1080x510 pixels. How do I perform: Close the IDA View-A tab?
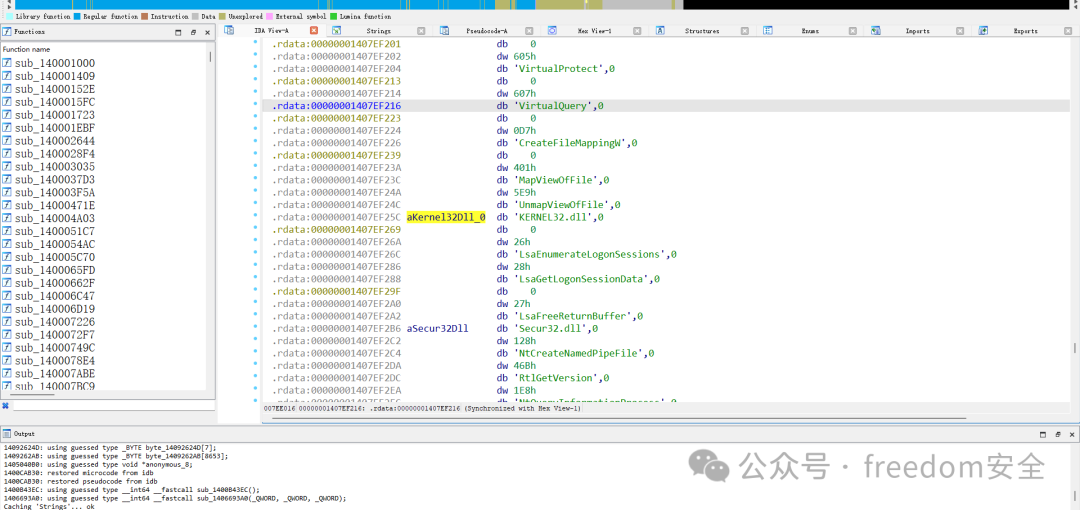point(313,31)
